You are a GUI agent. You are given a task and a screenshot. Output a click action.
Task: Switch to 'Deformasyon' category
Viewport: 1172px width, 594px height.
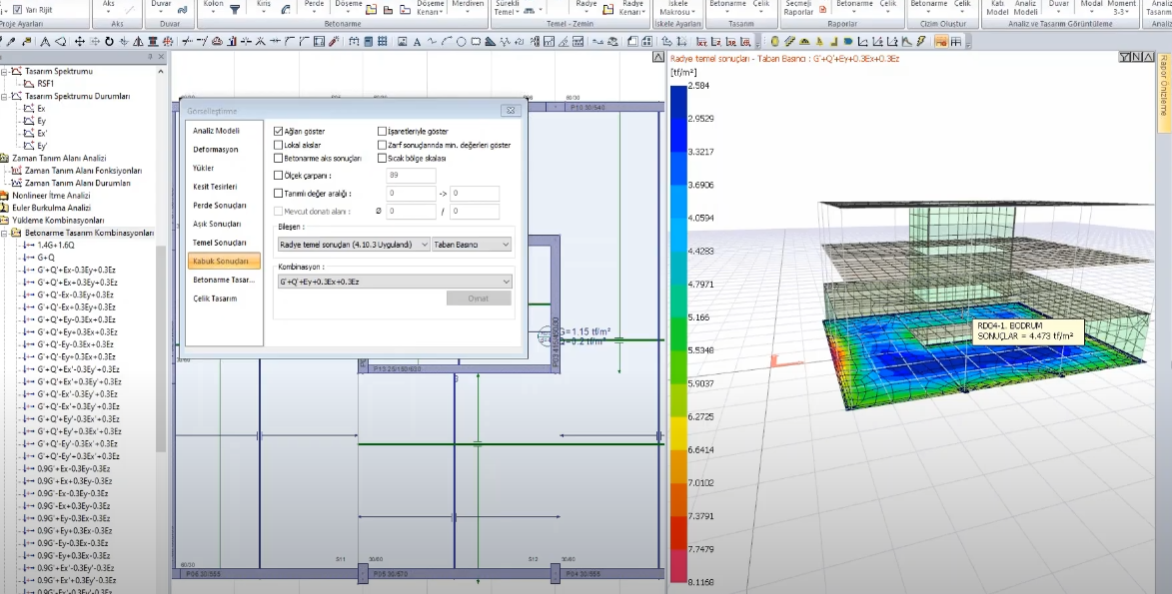click(x=216, y=149)
